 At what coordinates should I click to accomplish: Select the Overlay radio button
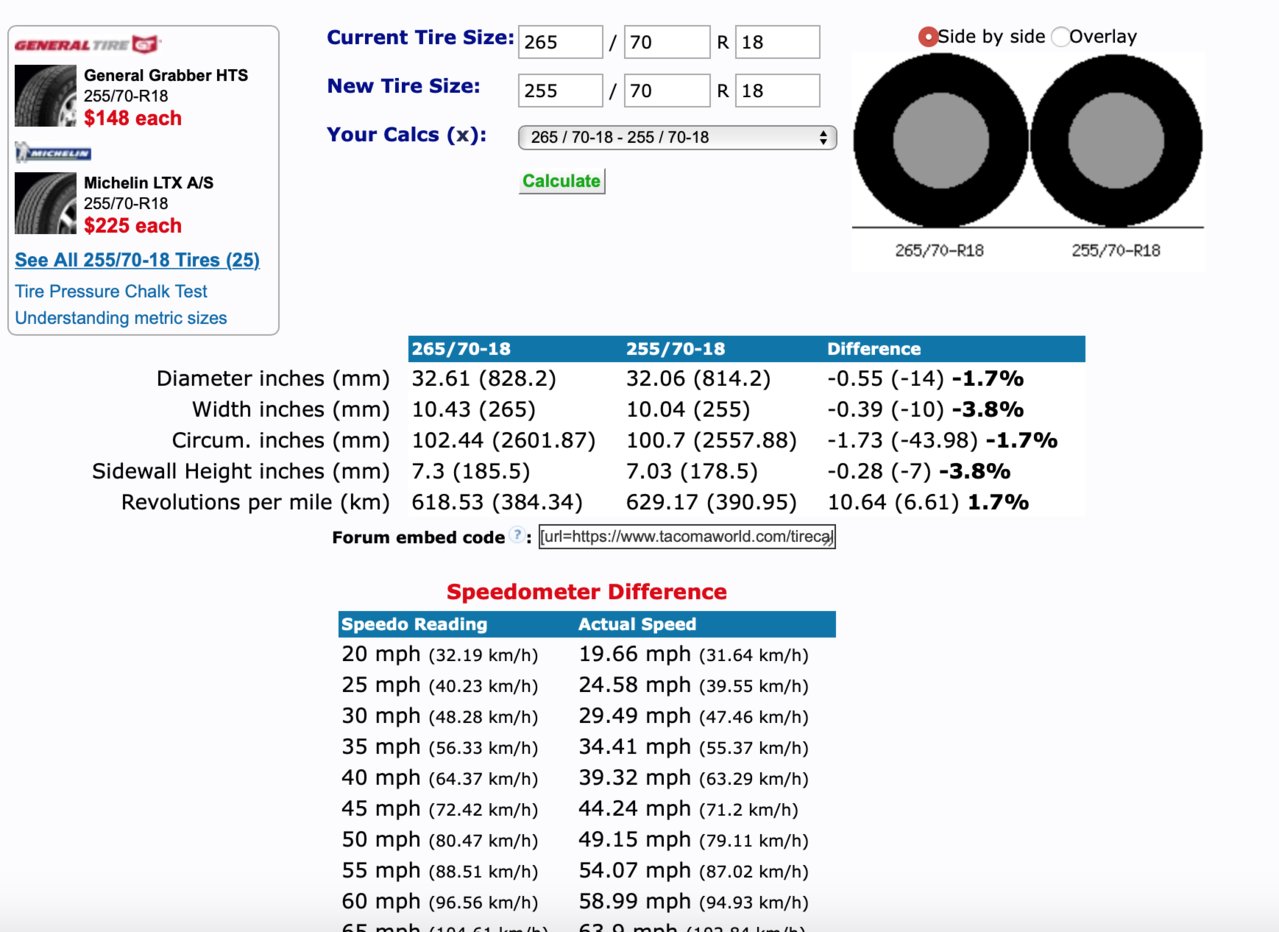click(x=1060, y=37)
